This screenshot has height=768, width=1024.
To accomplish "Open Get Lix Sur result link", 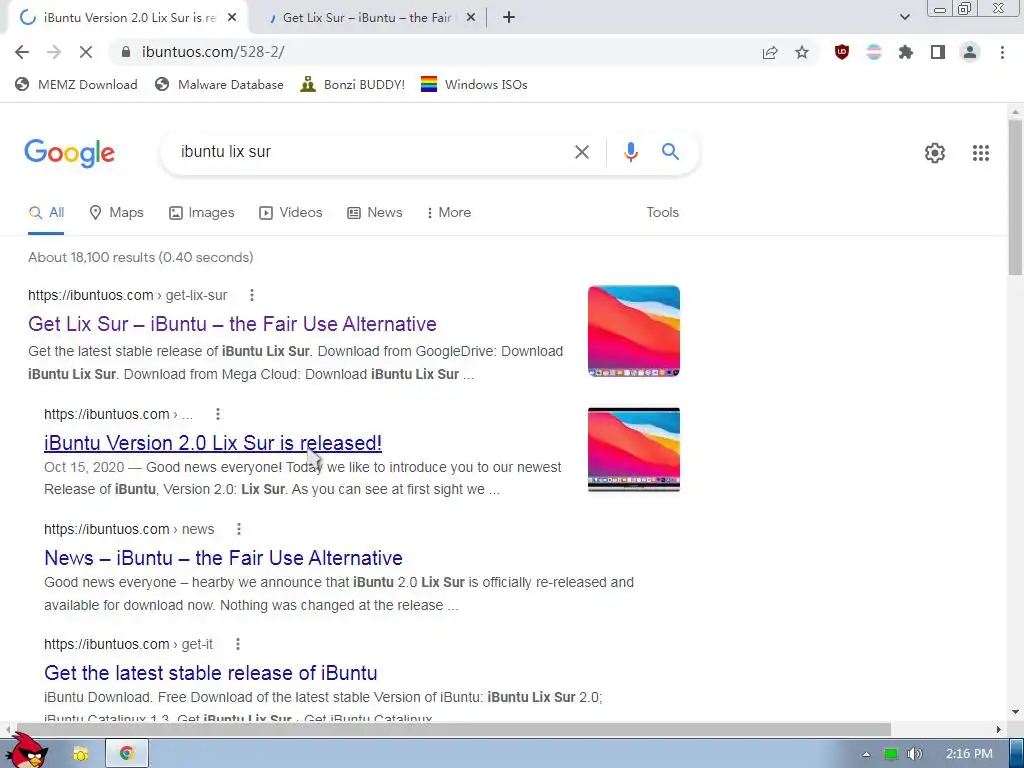I will pos(232,324).
